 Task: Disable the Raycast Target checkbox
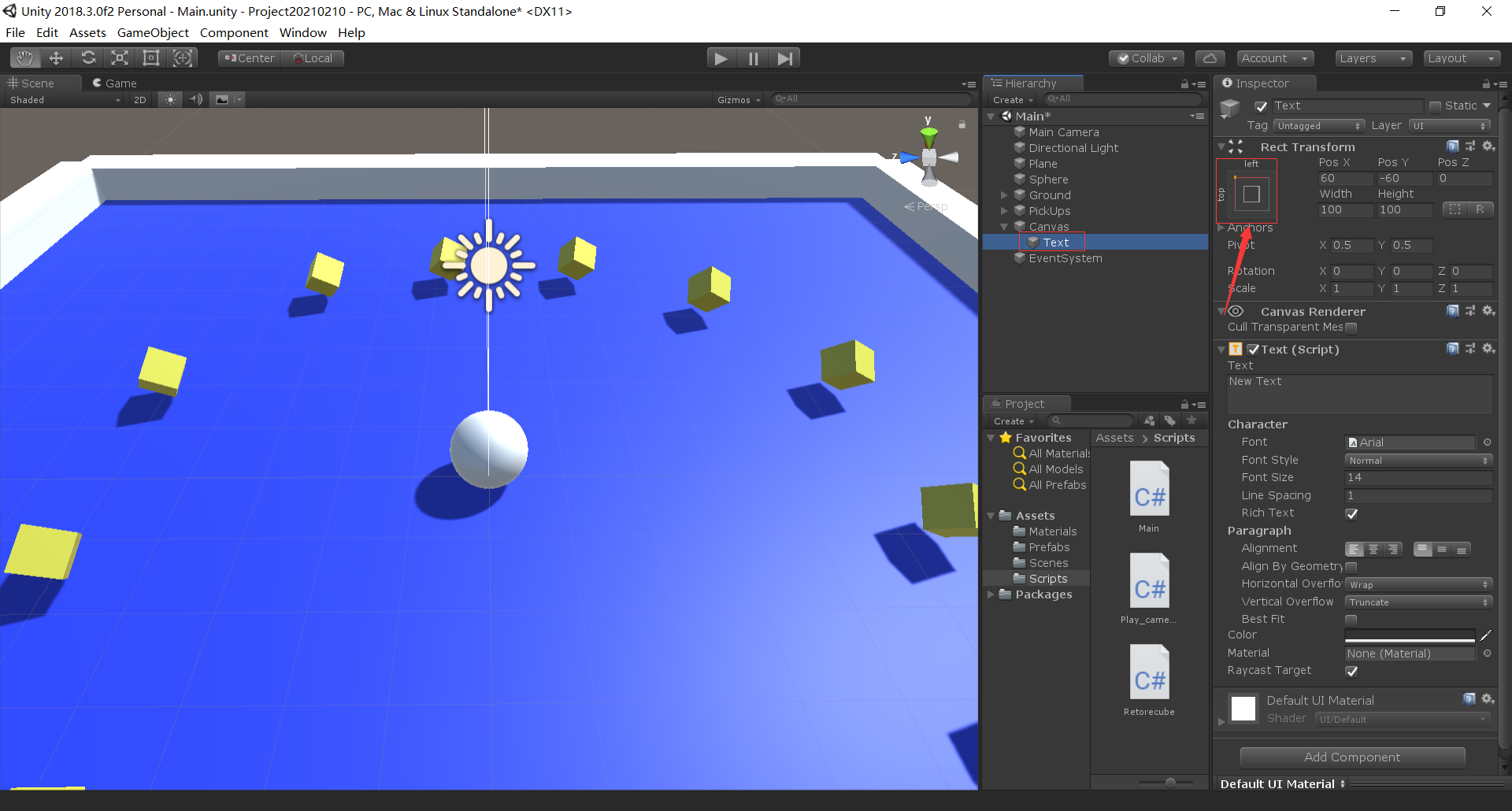(1352, 671)
